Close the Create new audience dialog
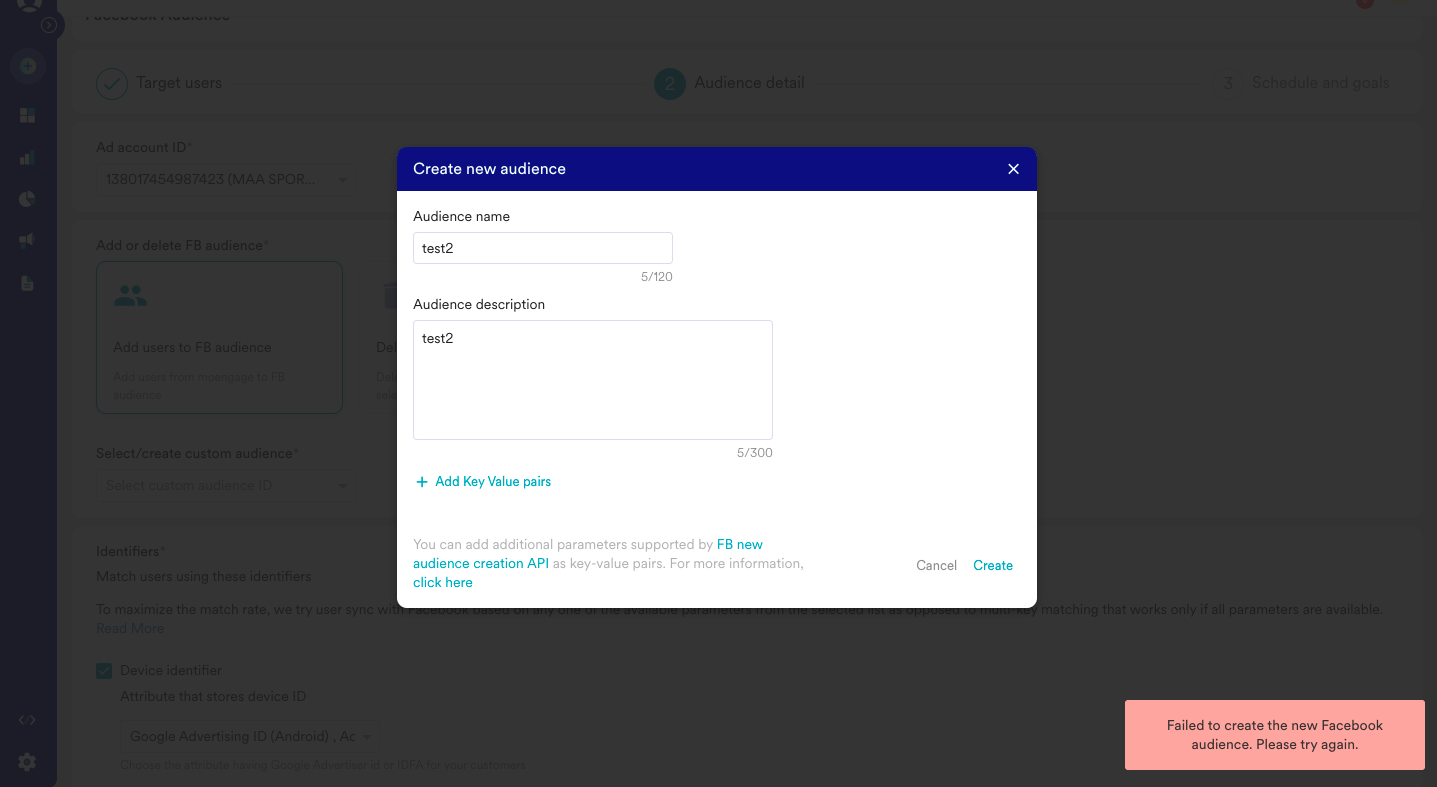The image size is (1437, 787). (1013, 169)
